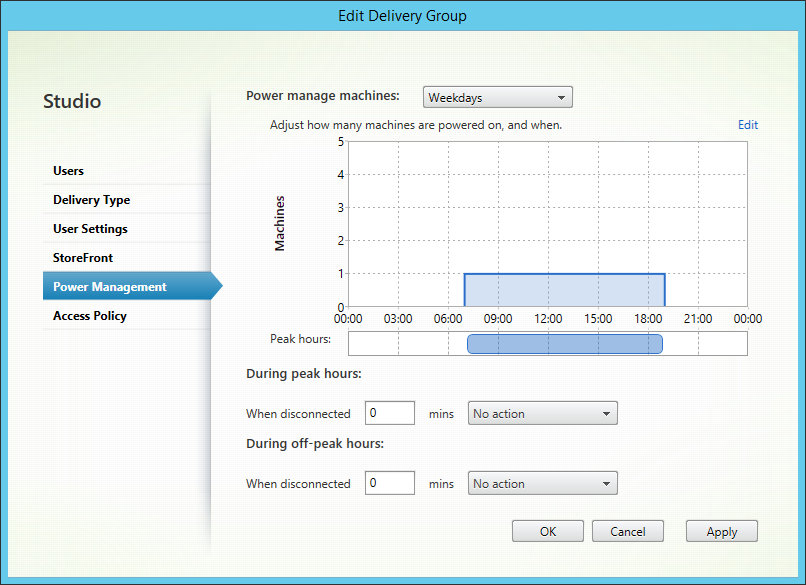Focus the off-peak disconnected minutes field

tap(390, 483)
